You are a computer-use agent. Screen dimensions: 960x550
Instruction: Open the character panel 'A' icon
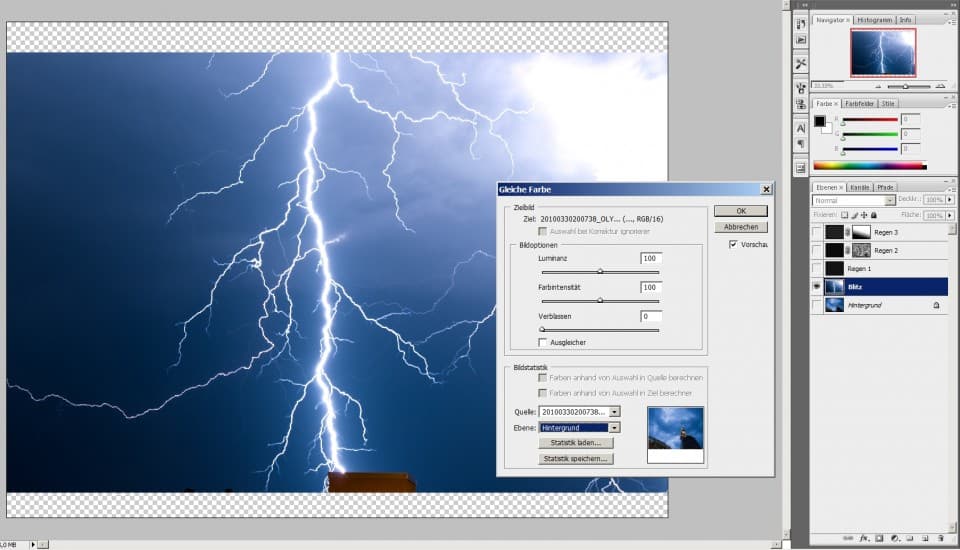[801, 128]
